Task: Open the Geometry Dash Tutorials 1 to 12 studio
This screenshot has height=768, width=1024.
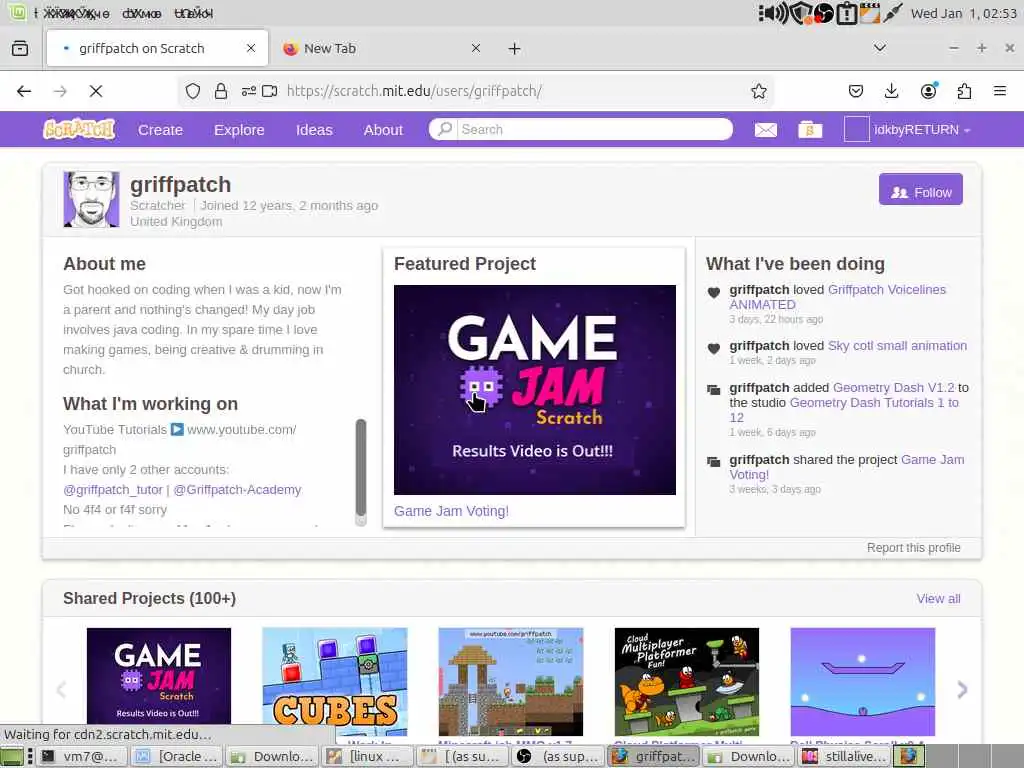Action: (844, 409)
